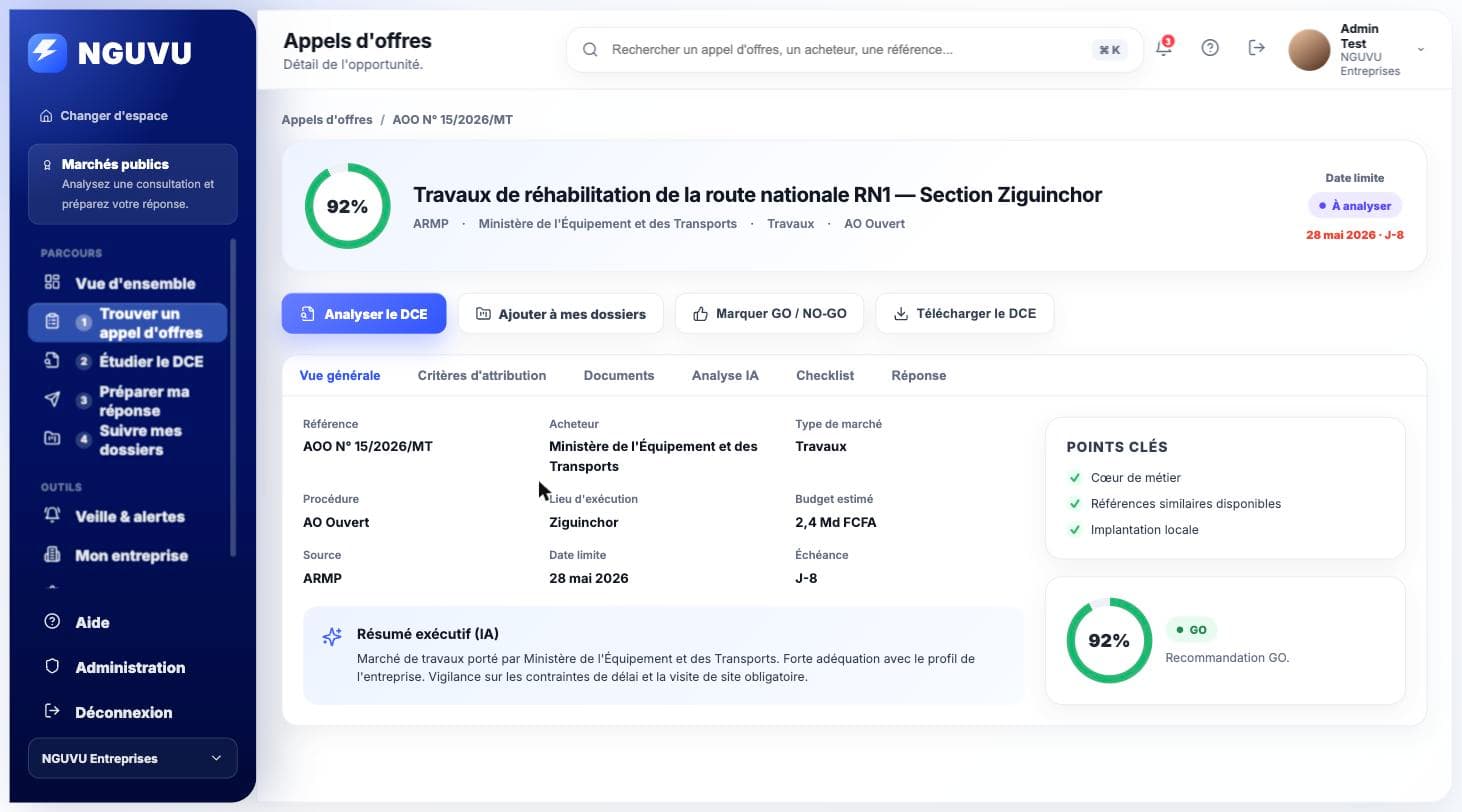Viewport: 1462px width, 812px height.
Task: Expand the NGUVU Entreprises workspace dropdown
Action: click(x=133, y=758)
